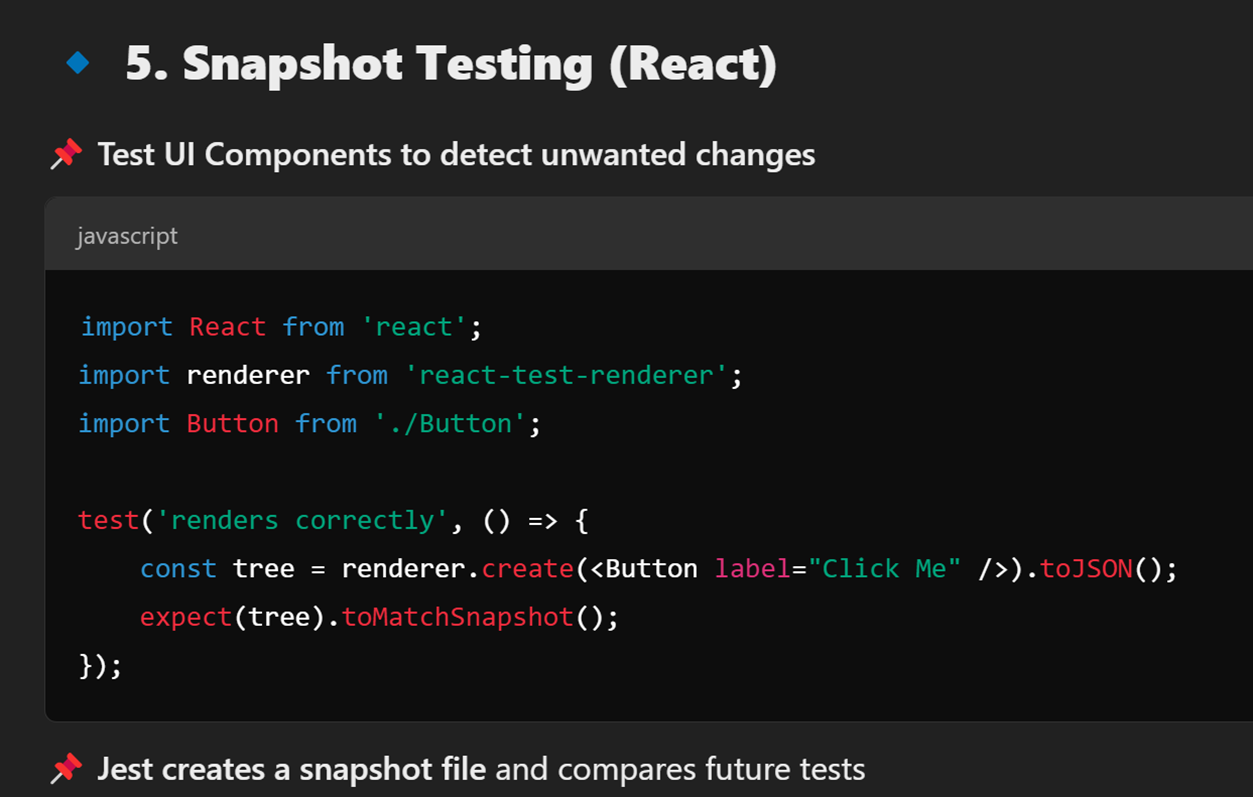Click the 'label' attribute in Button tag

click(x=753, y=569)
